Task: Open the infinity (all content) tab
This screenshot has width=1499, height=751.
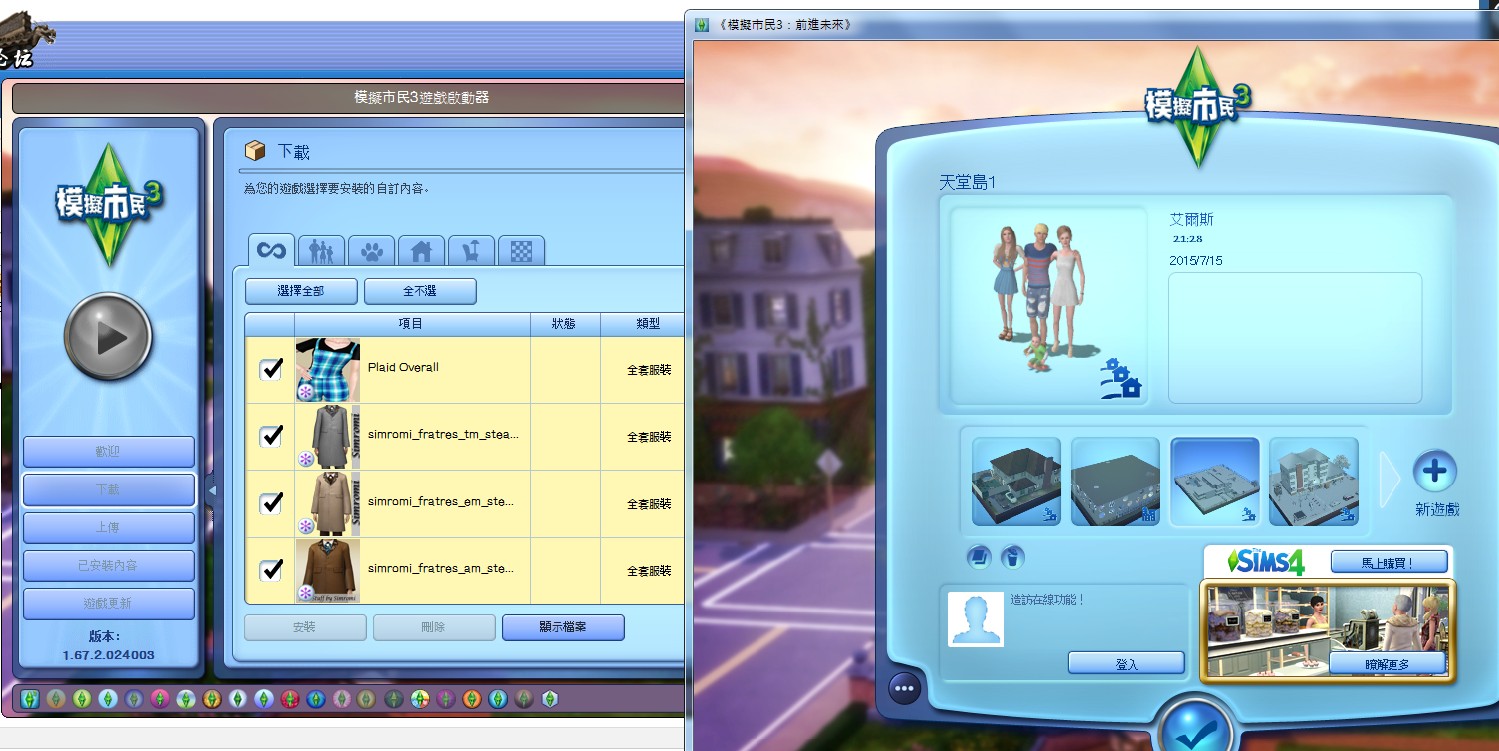Action: (271, 250)
